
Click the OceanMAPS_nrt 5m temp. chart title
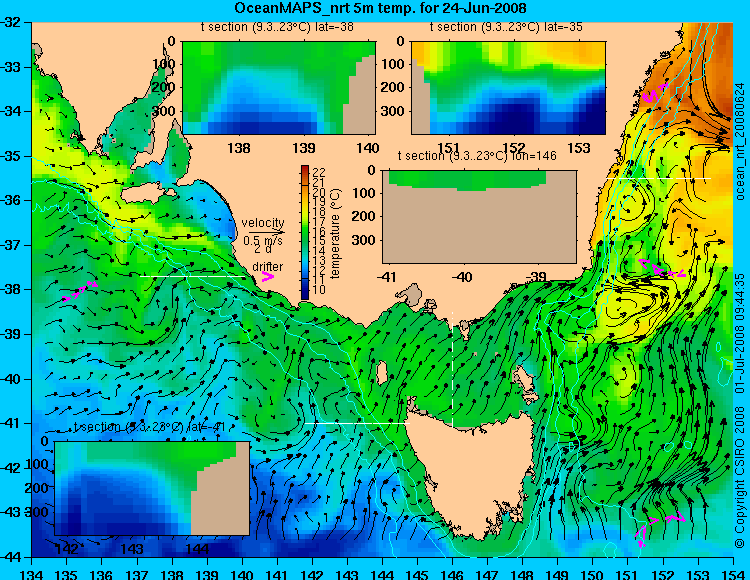(x=380, y=8)
